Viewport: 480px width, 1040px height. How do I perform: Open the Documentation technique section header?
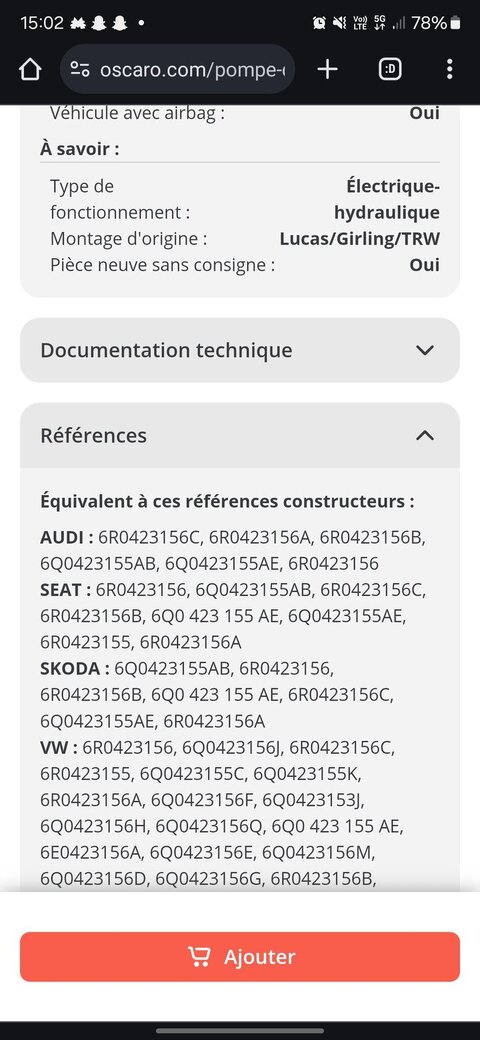(240, 350)
